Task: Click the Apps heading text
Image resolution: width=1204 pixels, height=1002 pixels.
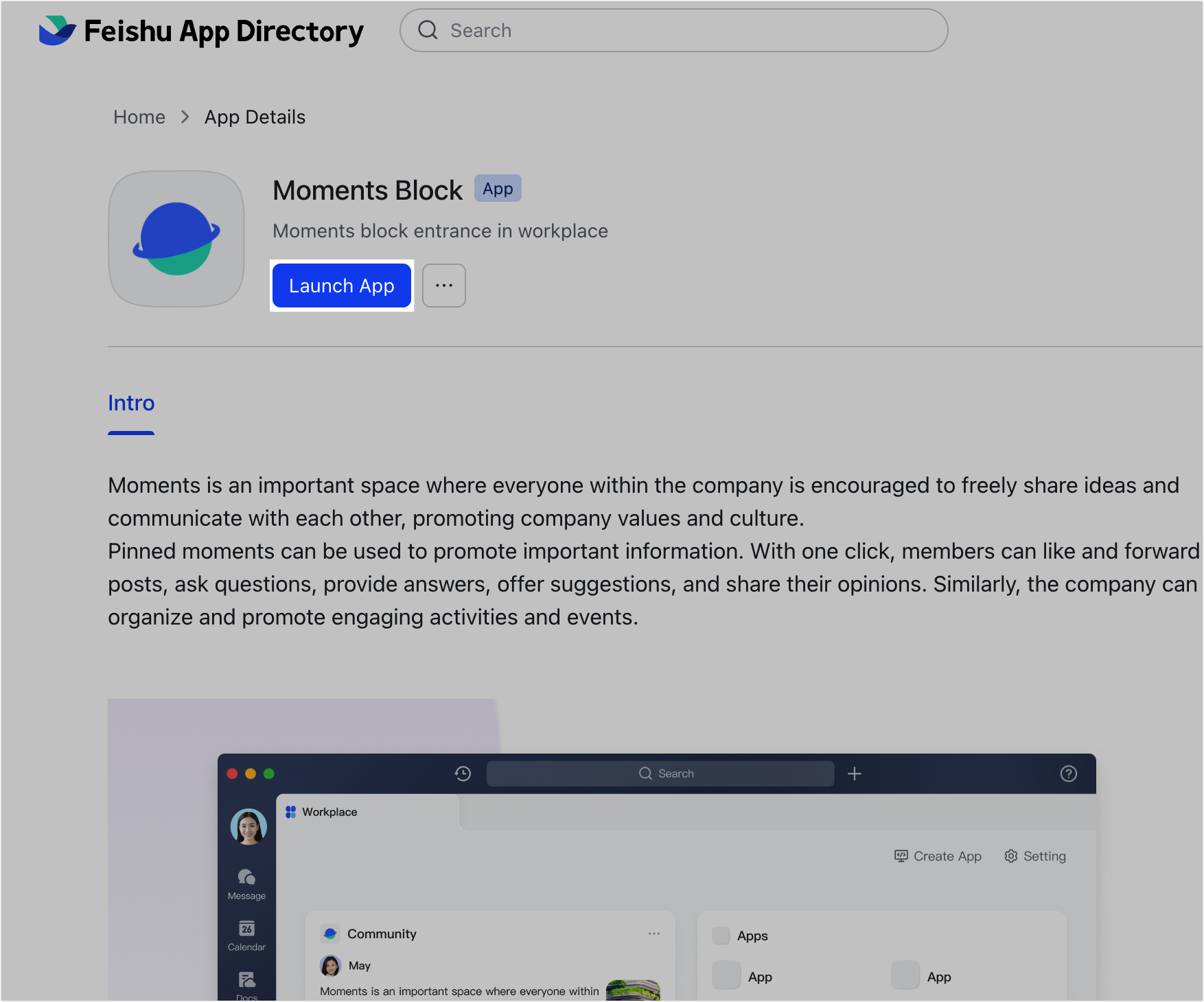Action: pos(752,936)
